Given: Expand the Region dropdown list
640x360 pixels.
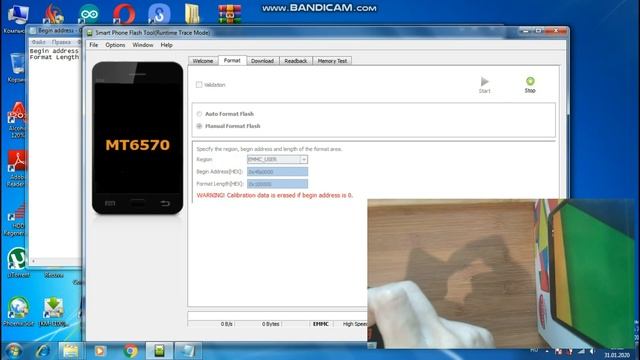Looking at the screenshot, I should 304,160.
